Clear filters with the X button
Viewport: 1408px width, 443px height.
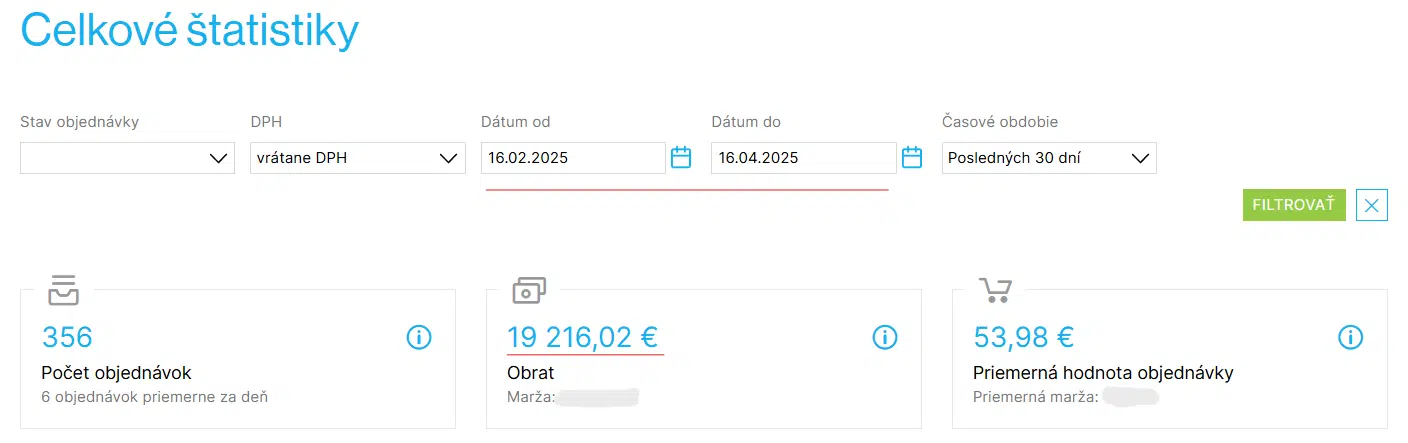1372,205
